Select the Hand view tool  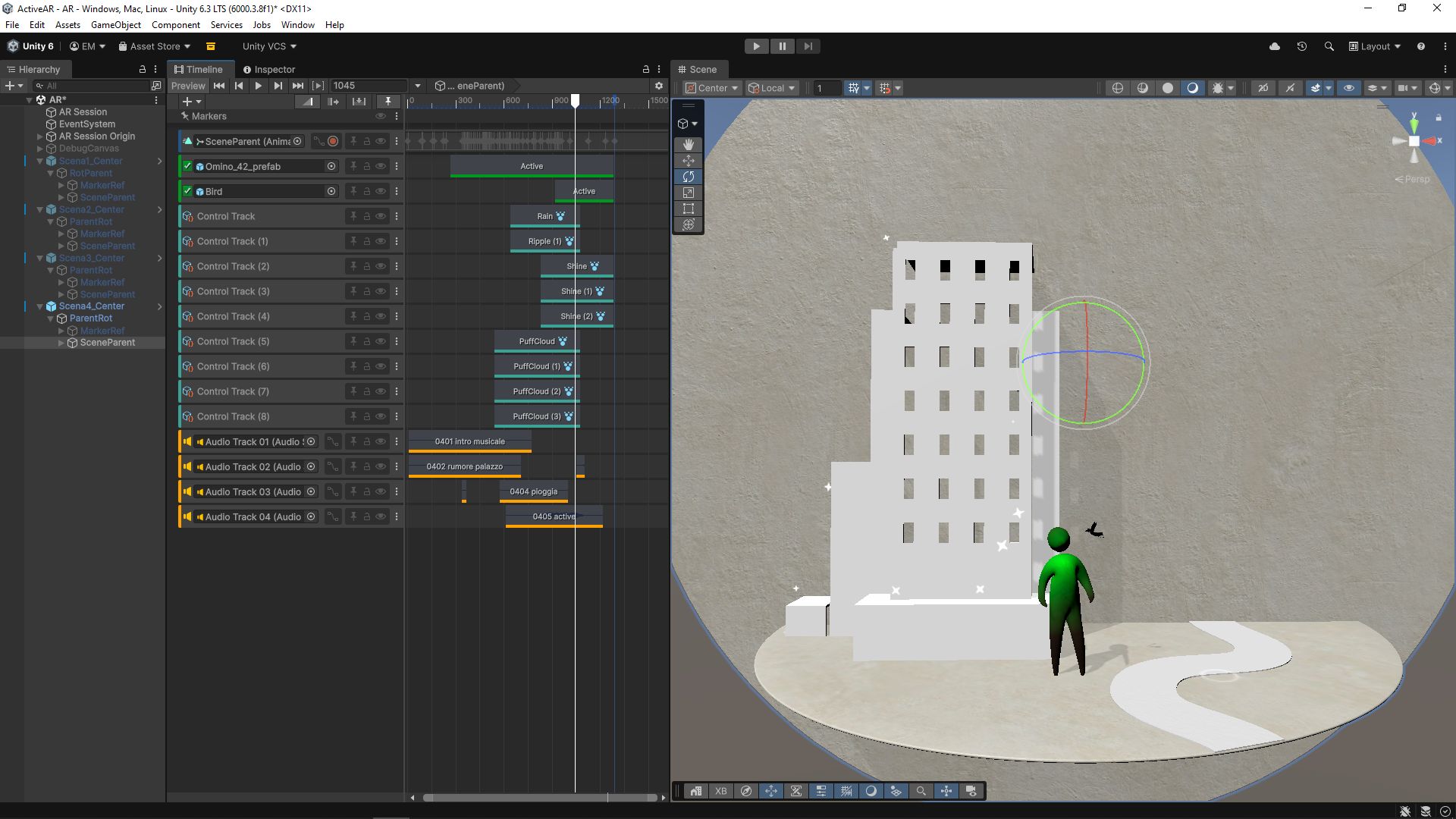coord(688,144)
